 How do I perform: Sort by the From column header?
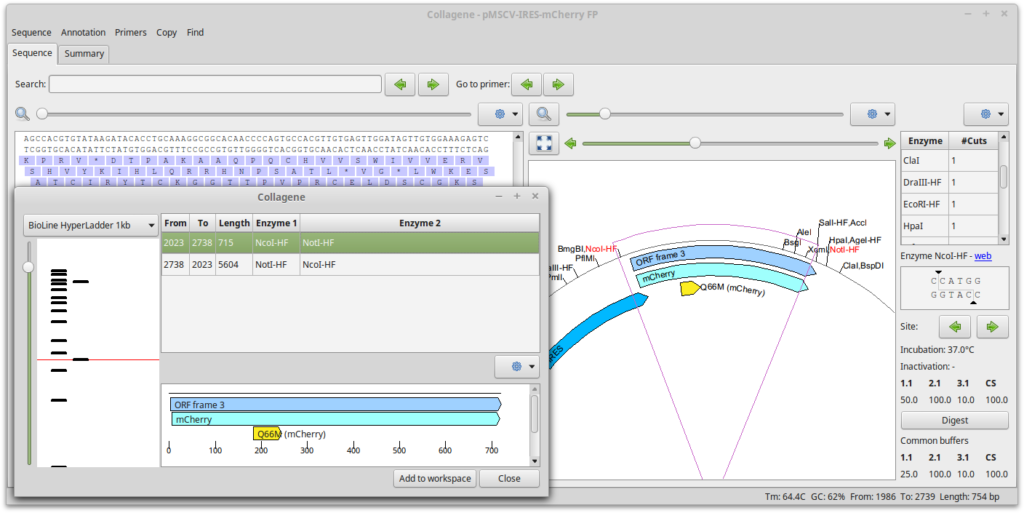pos(175,223)
